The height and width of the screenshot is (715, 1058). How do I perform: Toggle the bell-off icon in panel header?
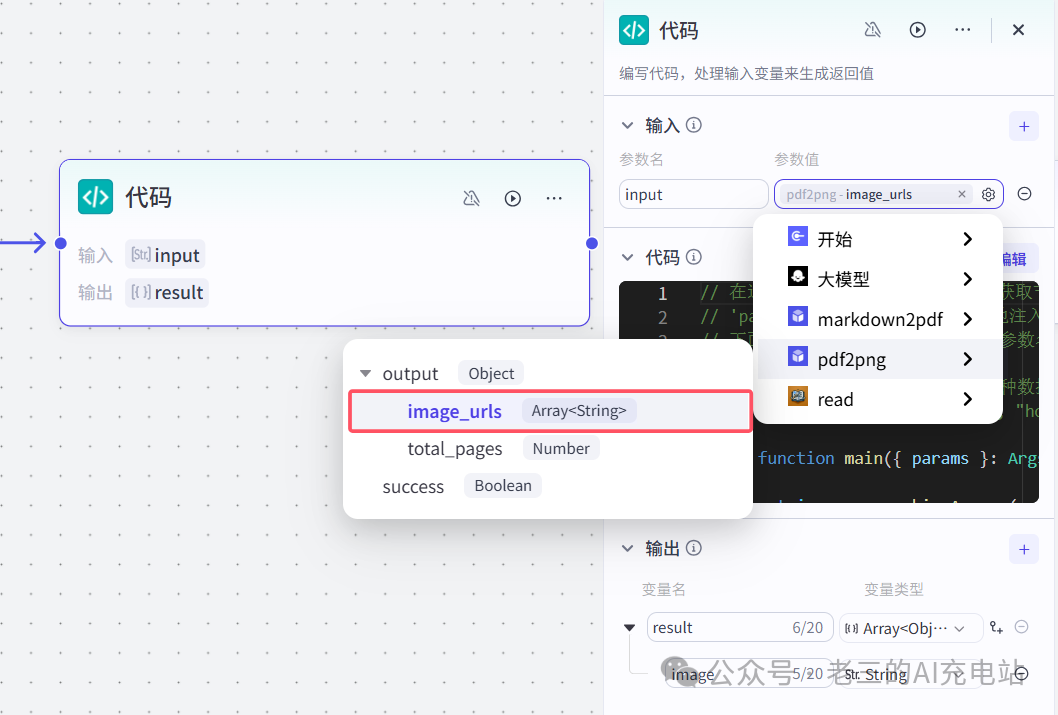pos(872,30)
